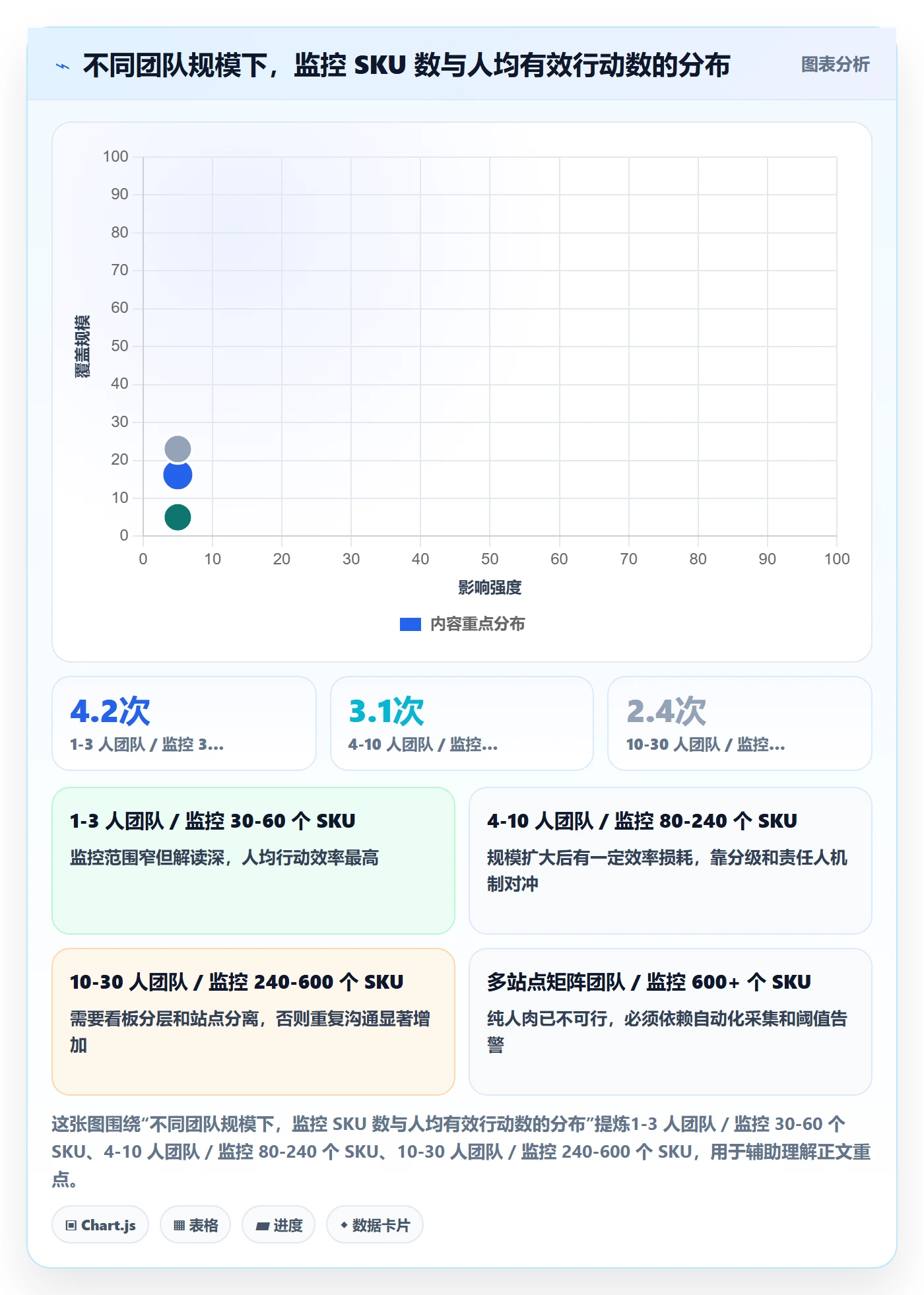Screen dimensions: 924x1295
Task: Select the blue data point on the chart
Action: (178, 475)
